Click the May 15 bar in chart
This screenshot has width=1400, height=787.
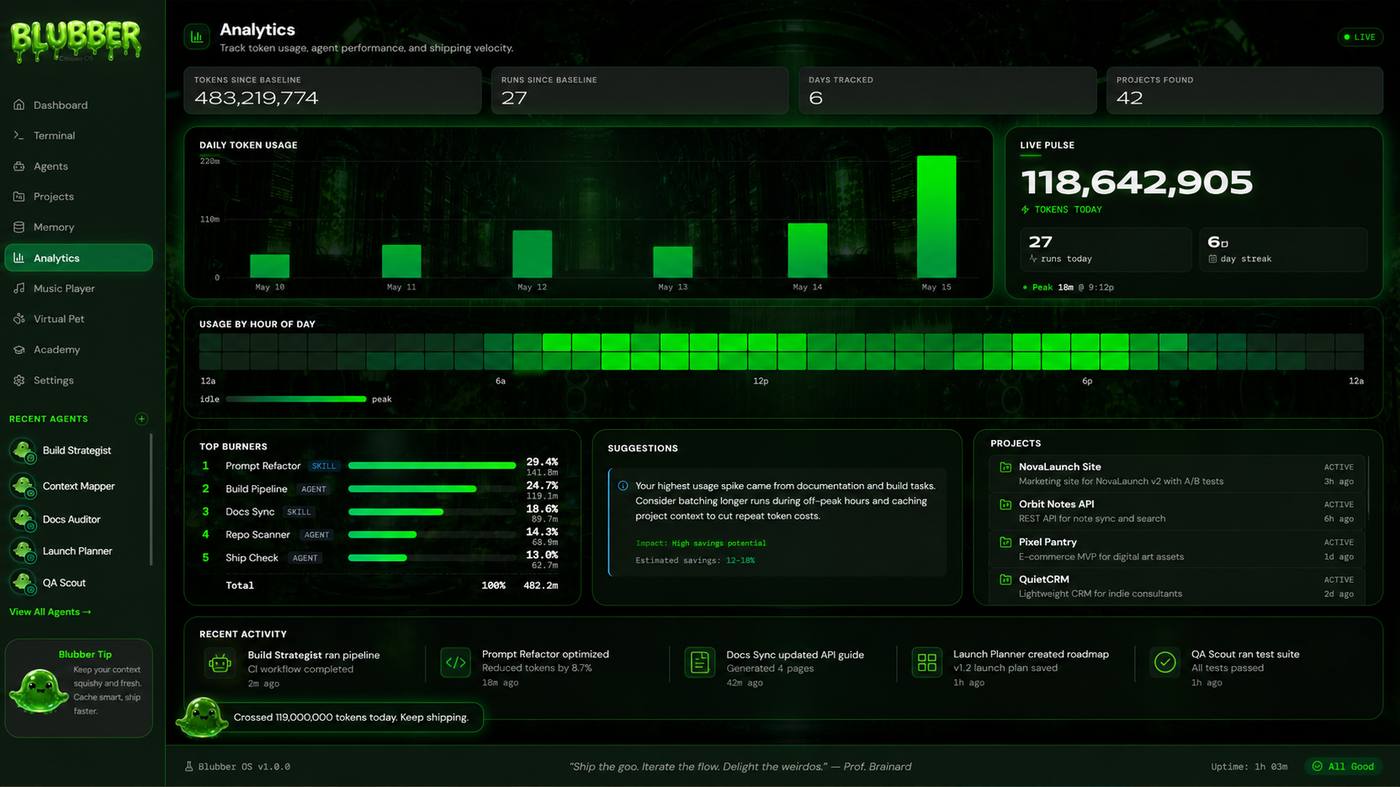click(936, 217)
